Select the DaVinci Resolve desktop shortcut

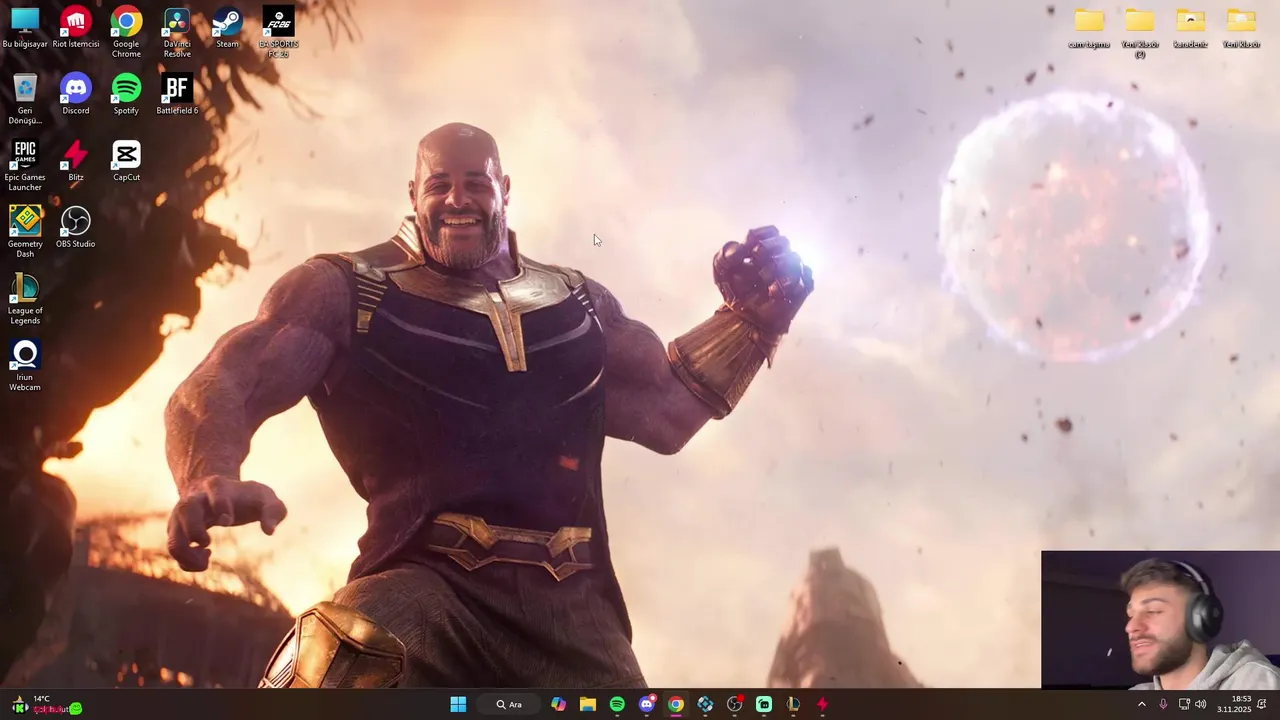point(177,33)
